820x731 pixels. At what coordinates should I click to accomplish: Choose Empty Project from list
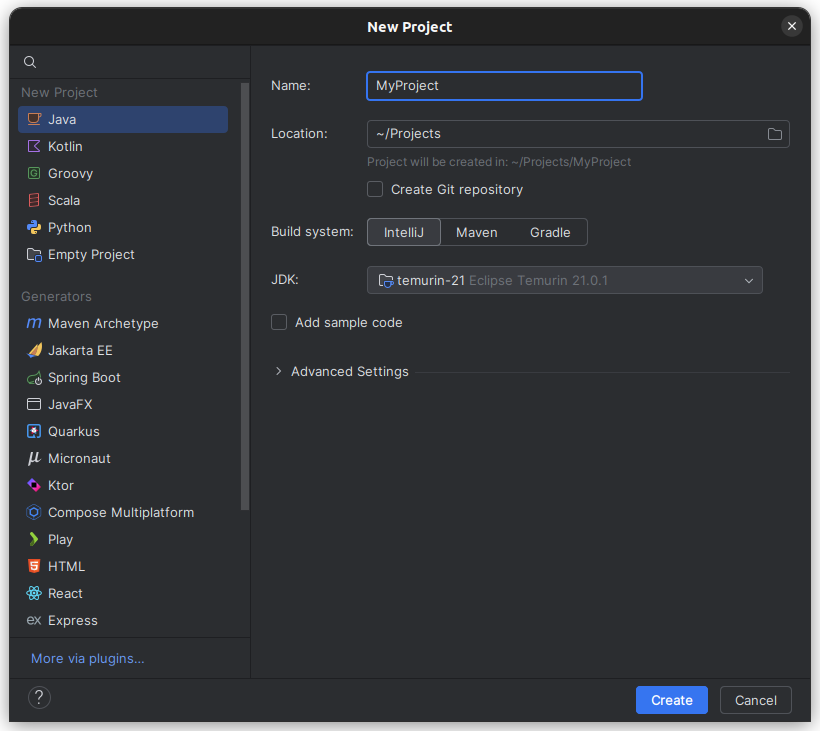pyautogui.click(x=91, y=254)
